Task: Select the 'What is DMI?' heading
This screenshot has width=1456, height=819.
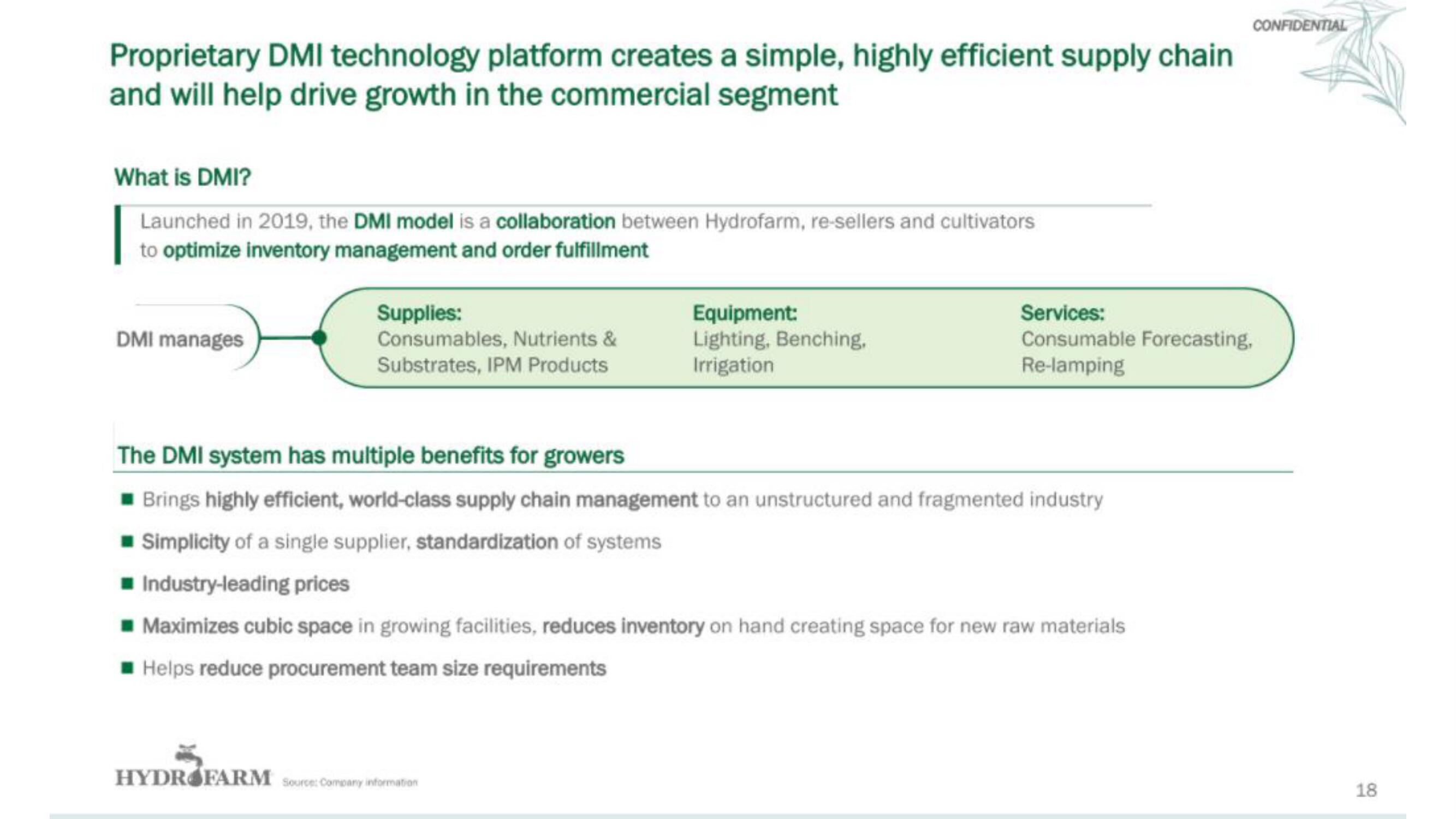Action: pos(182,177)
